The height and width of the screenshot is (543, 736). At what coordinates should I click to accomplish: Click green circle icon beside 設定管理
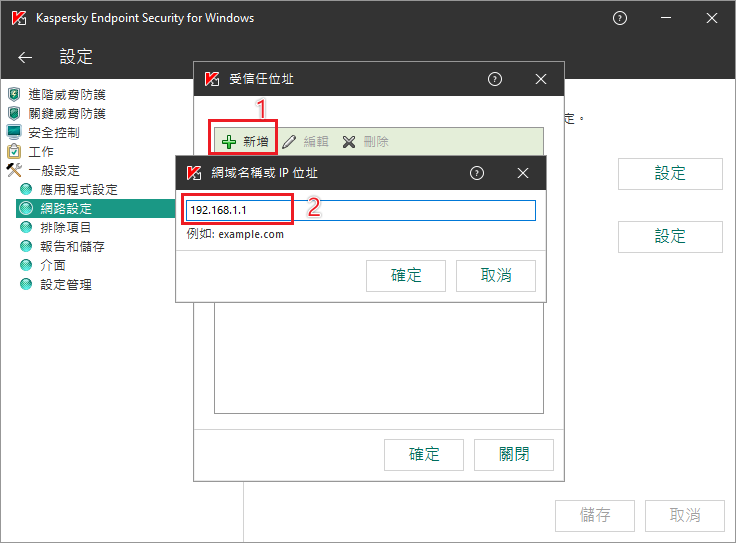[26, 284]
